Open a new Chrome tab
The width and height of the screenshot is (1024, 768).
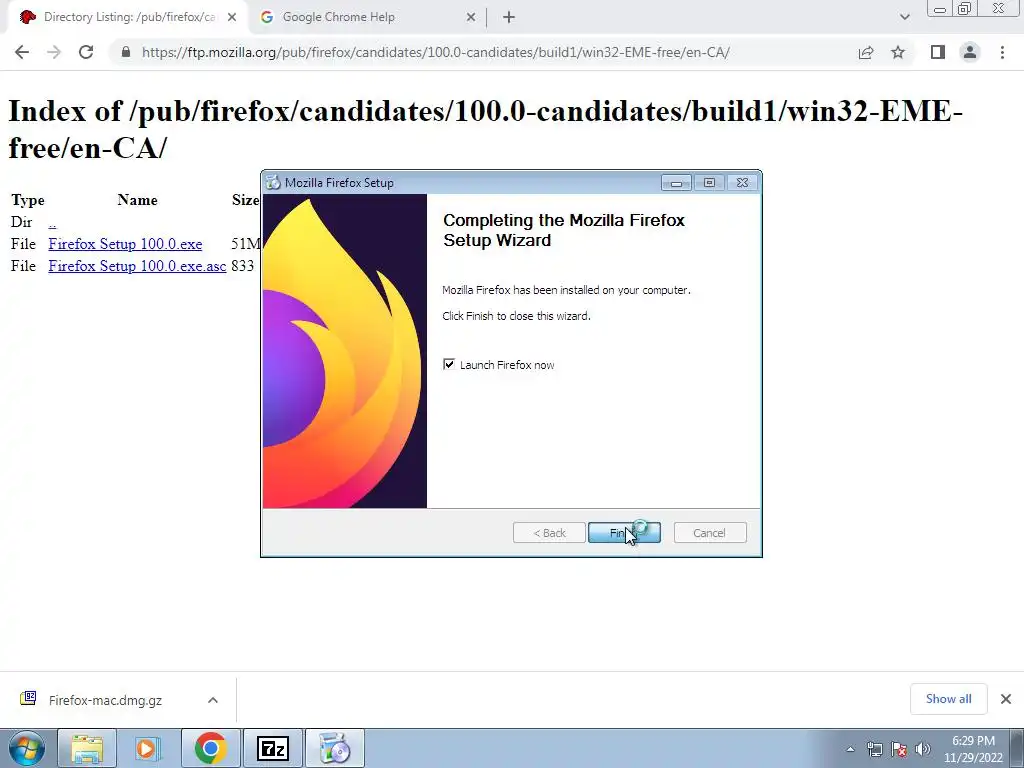tap(509, 18)
